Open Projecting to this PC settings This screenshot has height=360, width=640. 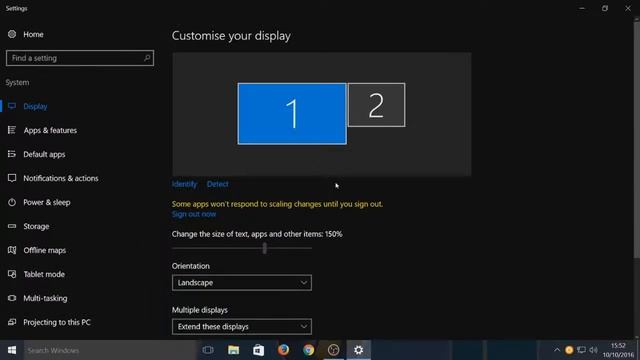[x=57, y=322]
